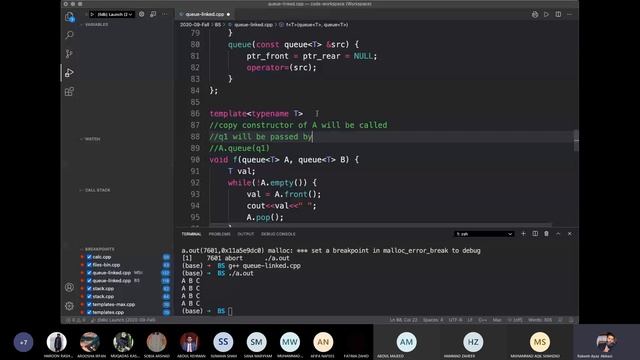
Task: Open debug sidebar more actions ellipsis
Action: pos(165,14)
